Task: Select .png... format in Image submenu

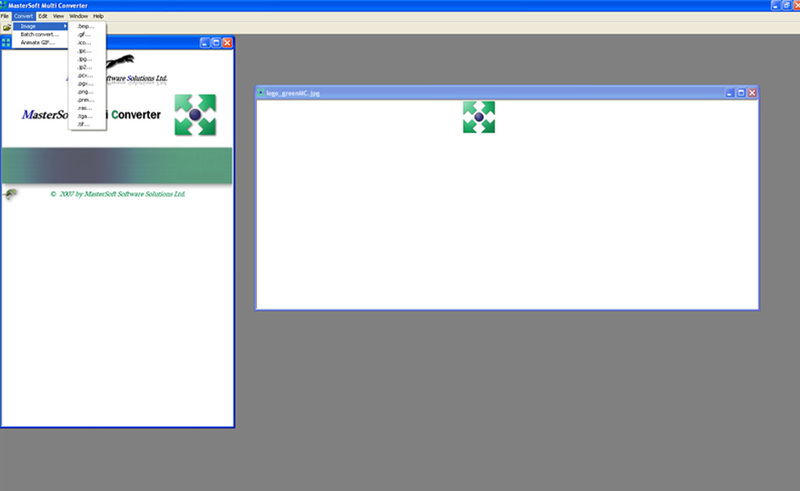Action: tap(87, 91)
